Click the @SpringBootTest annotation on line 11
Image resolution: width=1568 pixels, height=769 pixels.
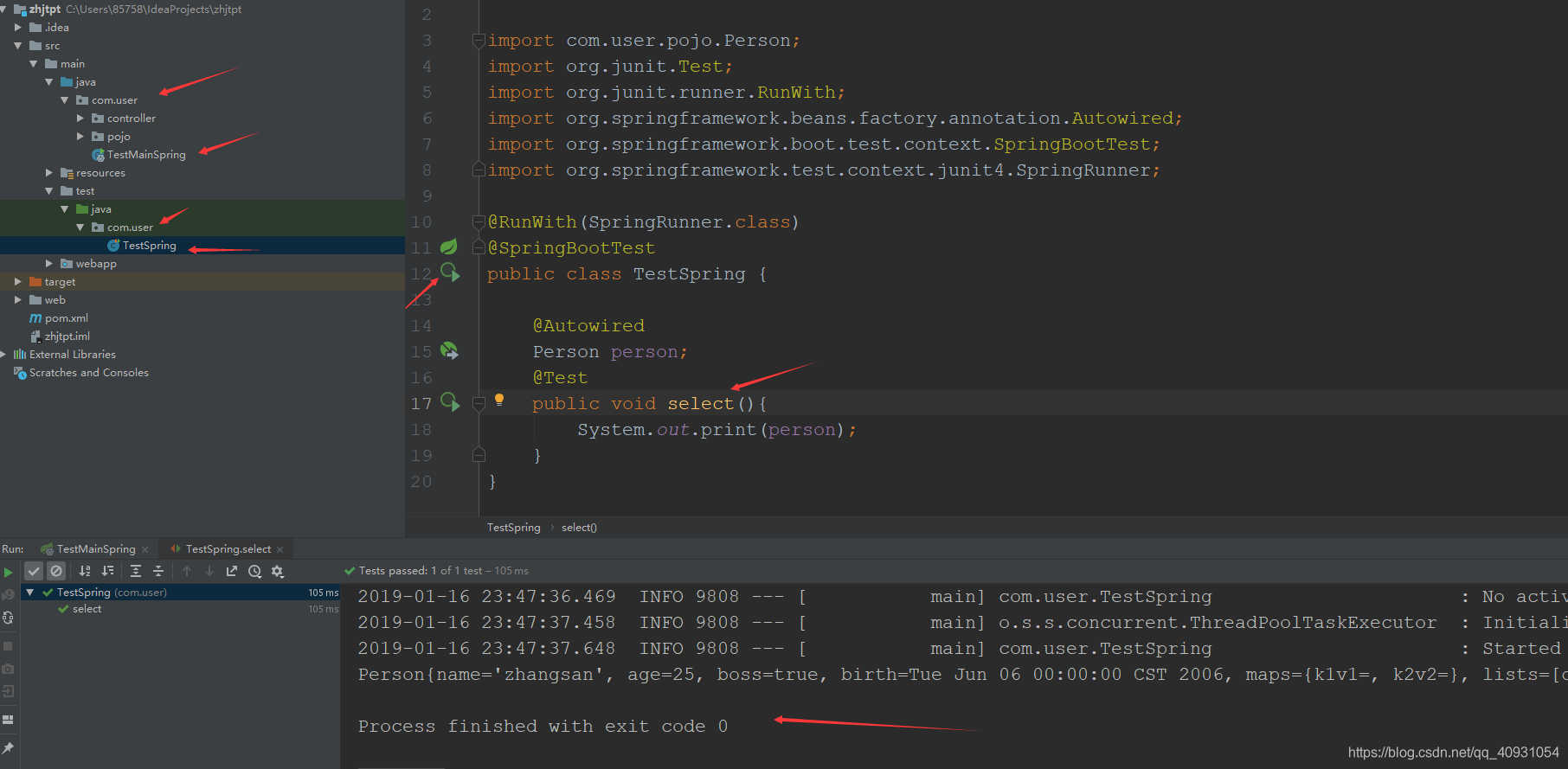[x=571, y=248]
